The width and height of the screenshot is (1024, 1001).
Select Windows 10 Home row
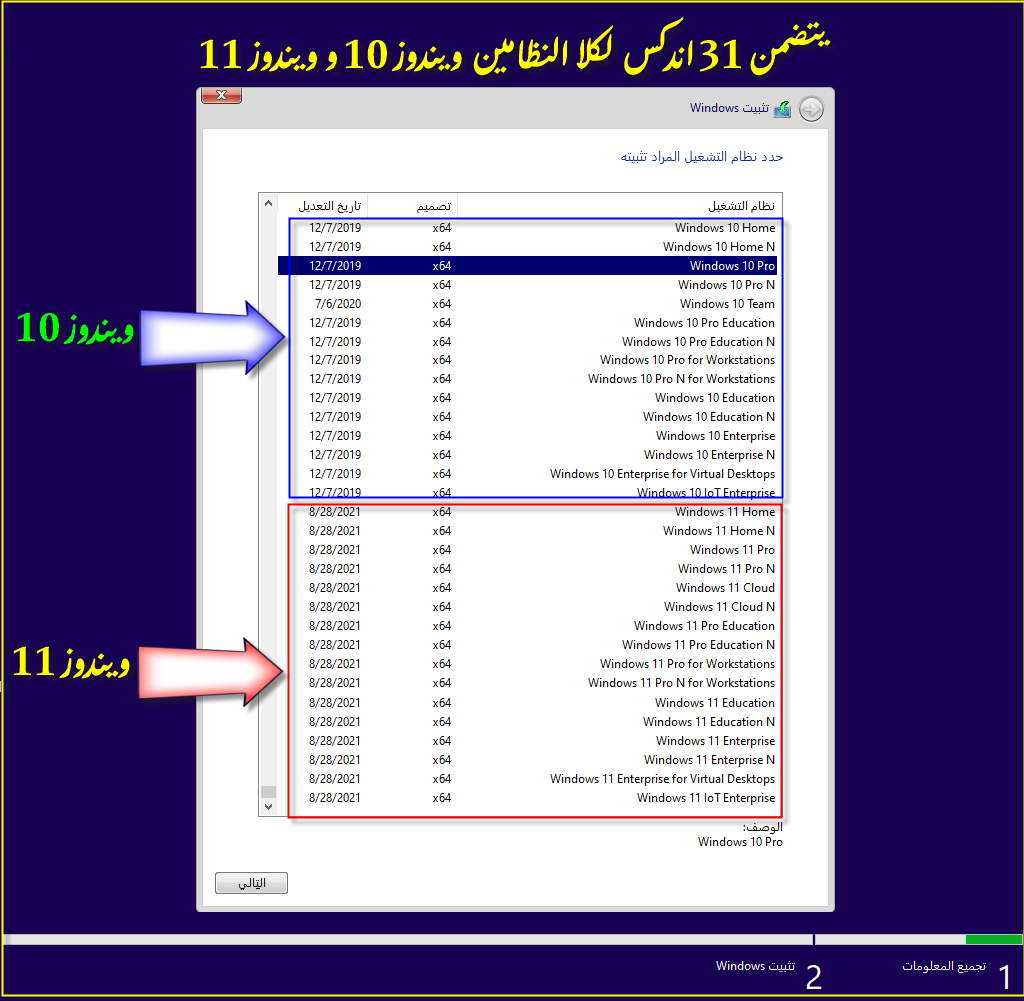(x=528, y=228)
